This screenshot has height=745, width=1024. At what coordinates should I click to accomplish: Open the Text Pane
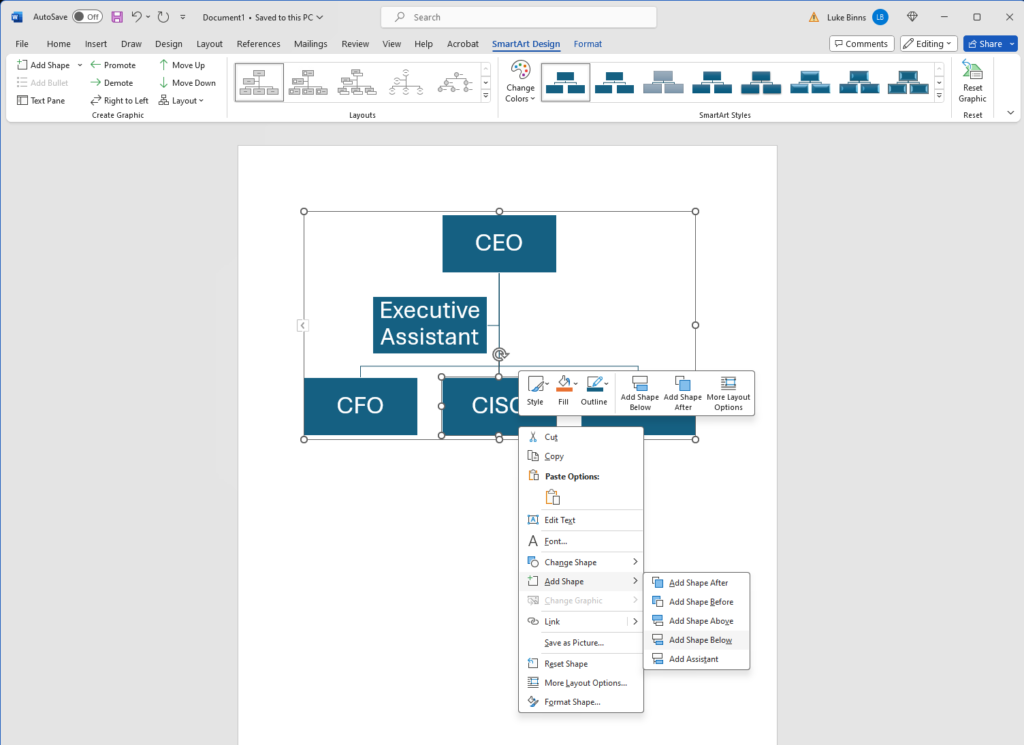(x=40, y=100)
